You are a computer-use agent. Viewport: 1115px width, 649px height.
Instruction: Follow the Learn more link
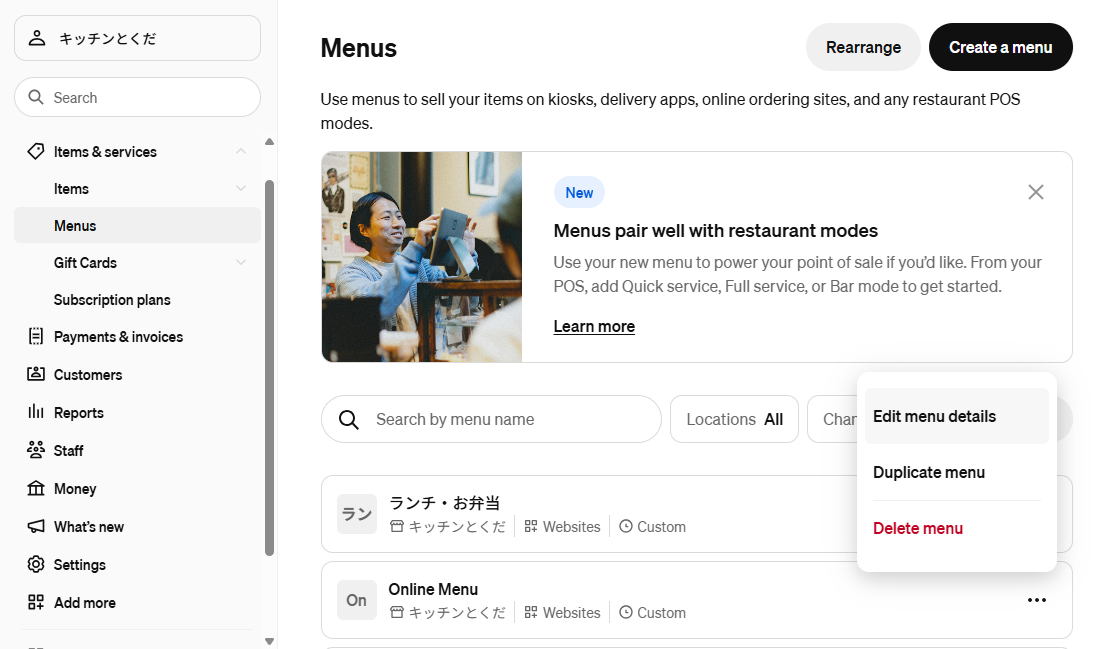pos(594,326)
